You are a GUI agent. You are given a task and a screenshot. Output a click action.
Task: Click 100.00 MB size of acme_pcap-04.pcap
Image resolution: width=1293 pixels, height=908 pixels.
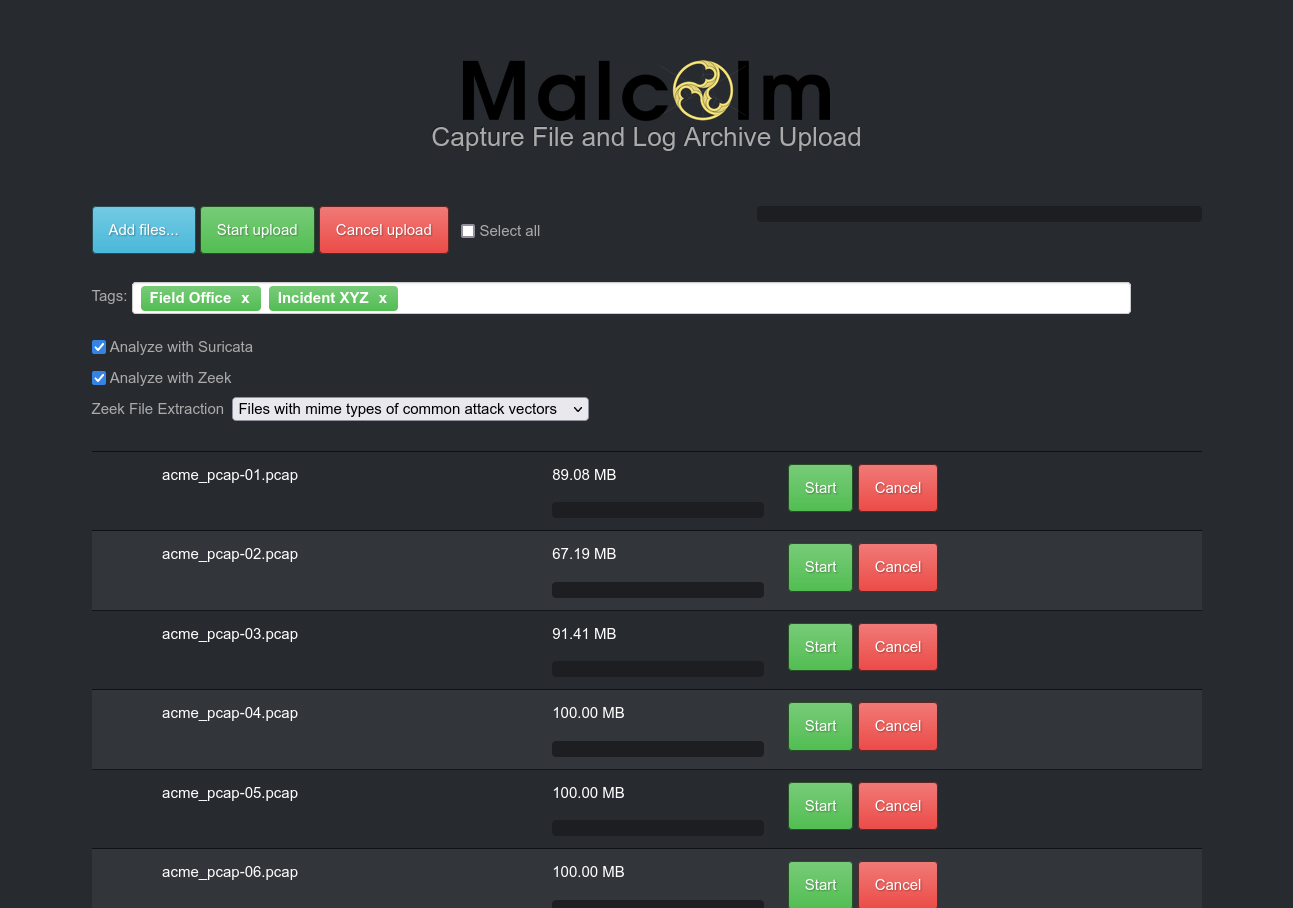[588, 713]
